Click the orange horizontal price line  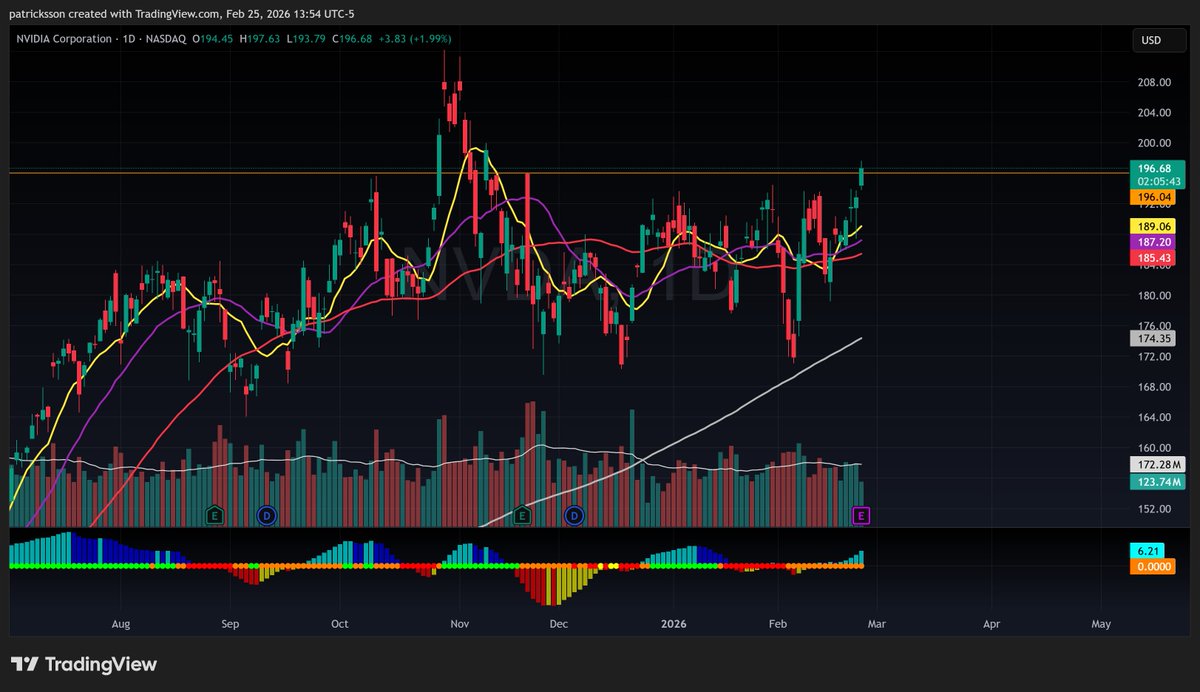567,173
